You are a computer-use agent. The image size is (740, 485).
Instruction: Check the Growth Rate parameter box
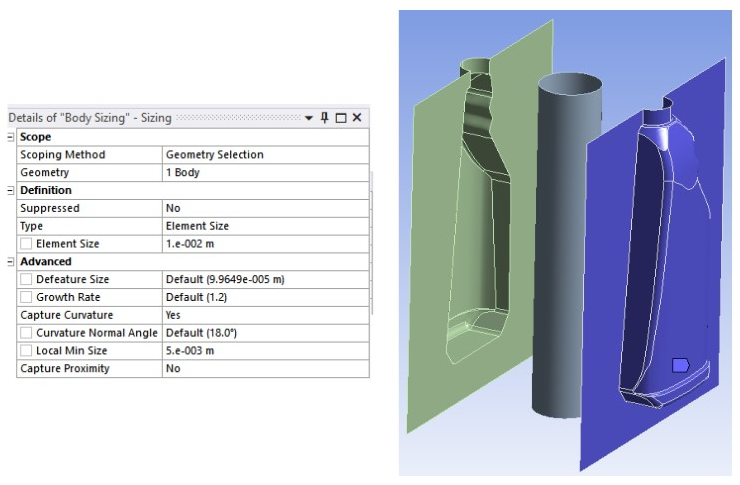click(x=26, y=298)
